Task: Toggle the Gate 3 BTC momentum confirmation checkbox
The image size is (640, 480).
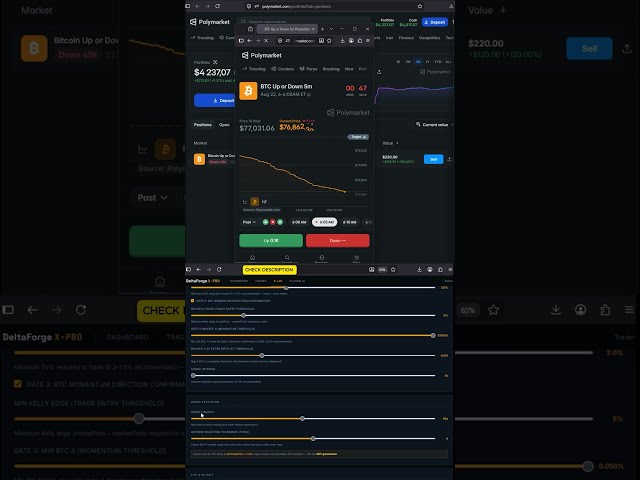Action: 193,301
